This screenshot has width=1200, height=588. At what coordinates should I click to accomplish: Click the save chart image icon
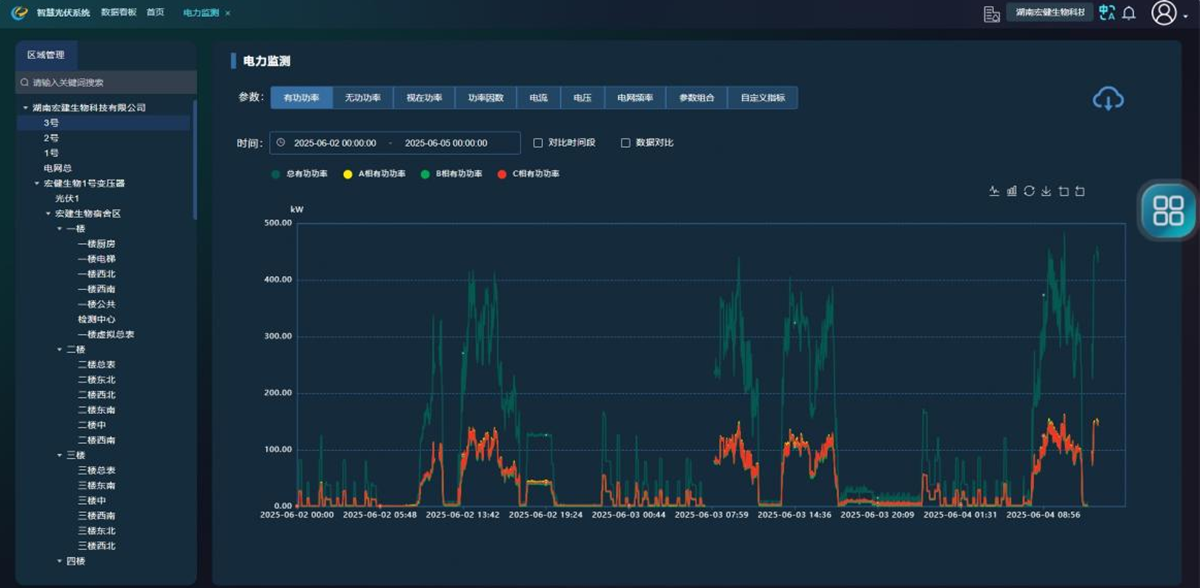[1045, 191]
